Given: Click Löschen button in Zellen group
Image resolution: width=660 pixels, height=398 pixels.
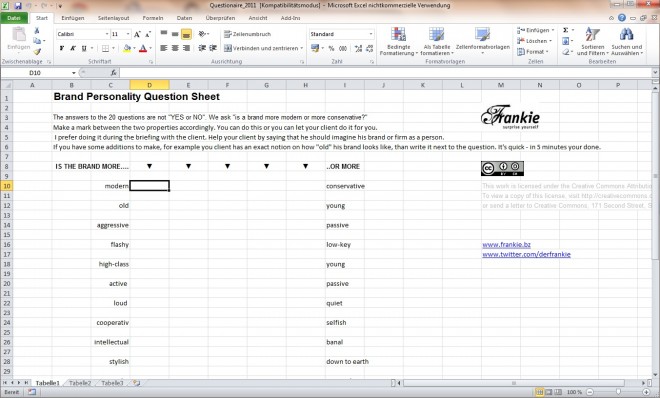Looking at the screenshot, I should [x=535, y=41].
